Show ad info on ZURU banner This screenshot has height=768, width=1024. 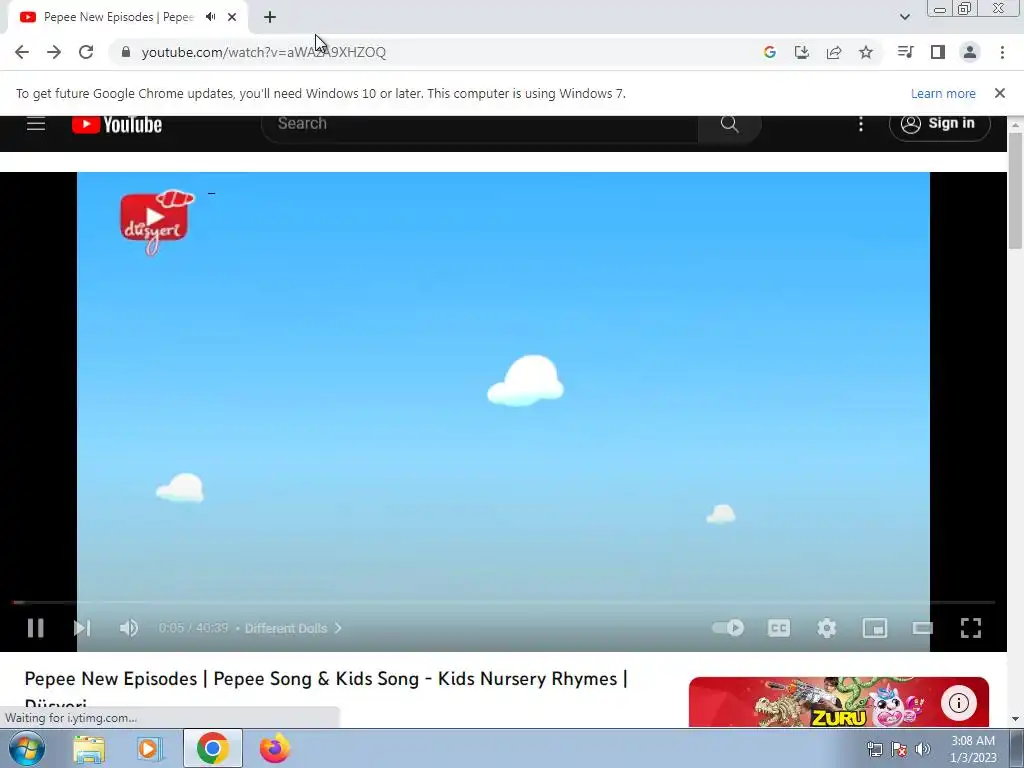point(959,703)
